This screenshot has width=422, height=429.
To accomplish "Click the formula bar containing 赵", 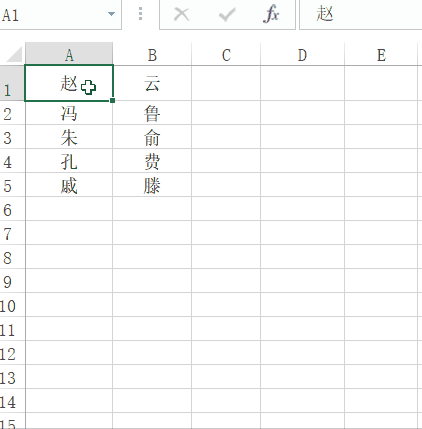I will (361, 15).
